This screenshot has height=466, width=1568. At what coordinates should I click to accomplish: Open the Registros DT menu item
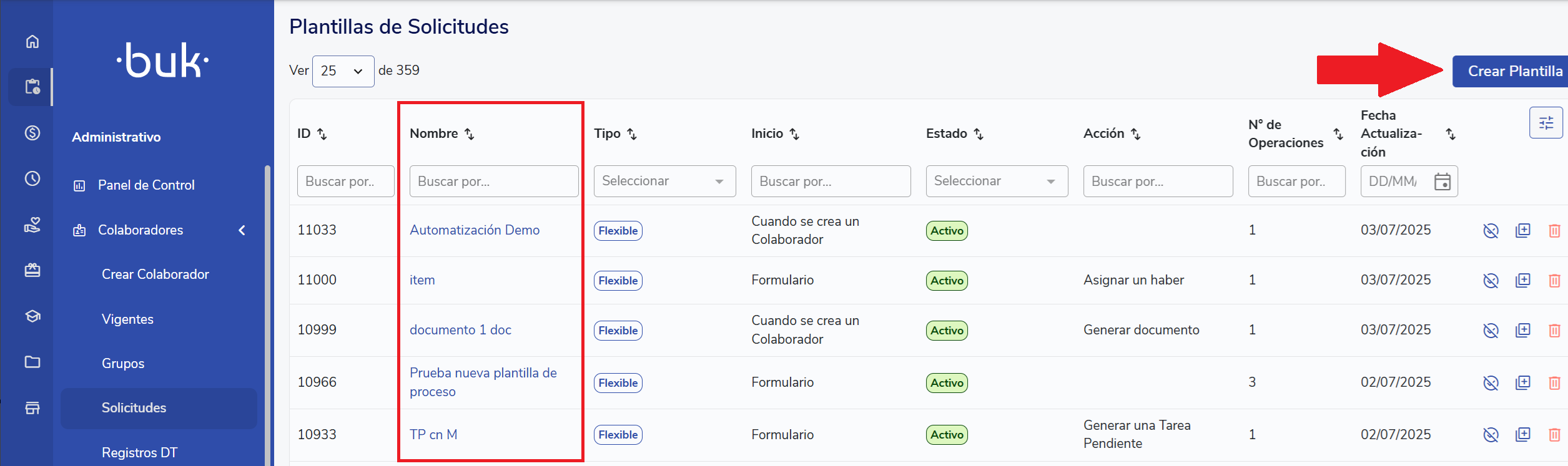pos(139,453)
